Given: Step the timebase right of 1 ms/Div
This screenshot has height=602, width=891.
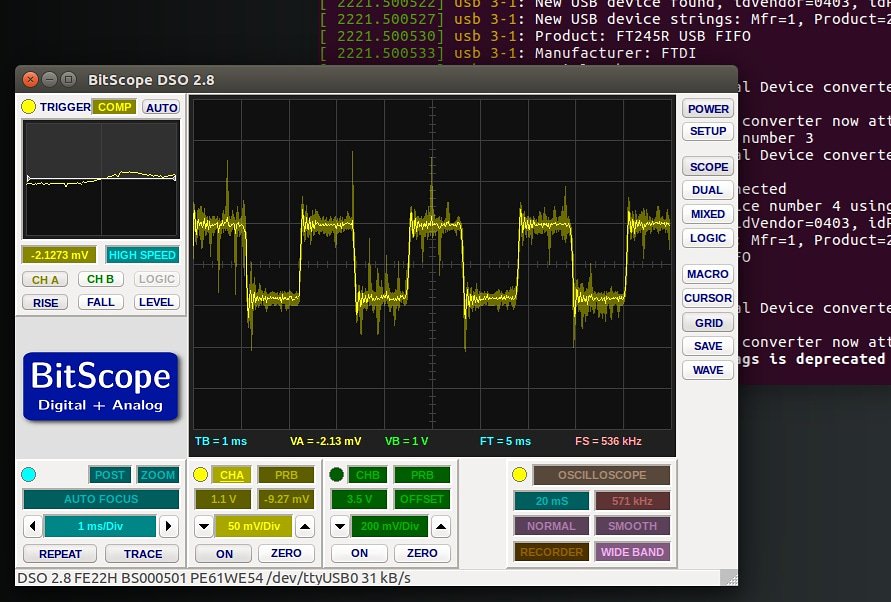Looking at the screenshot, I should pos(167,526).
